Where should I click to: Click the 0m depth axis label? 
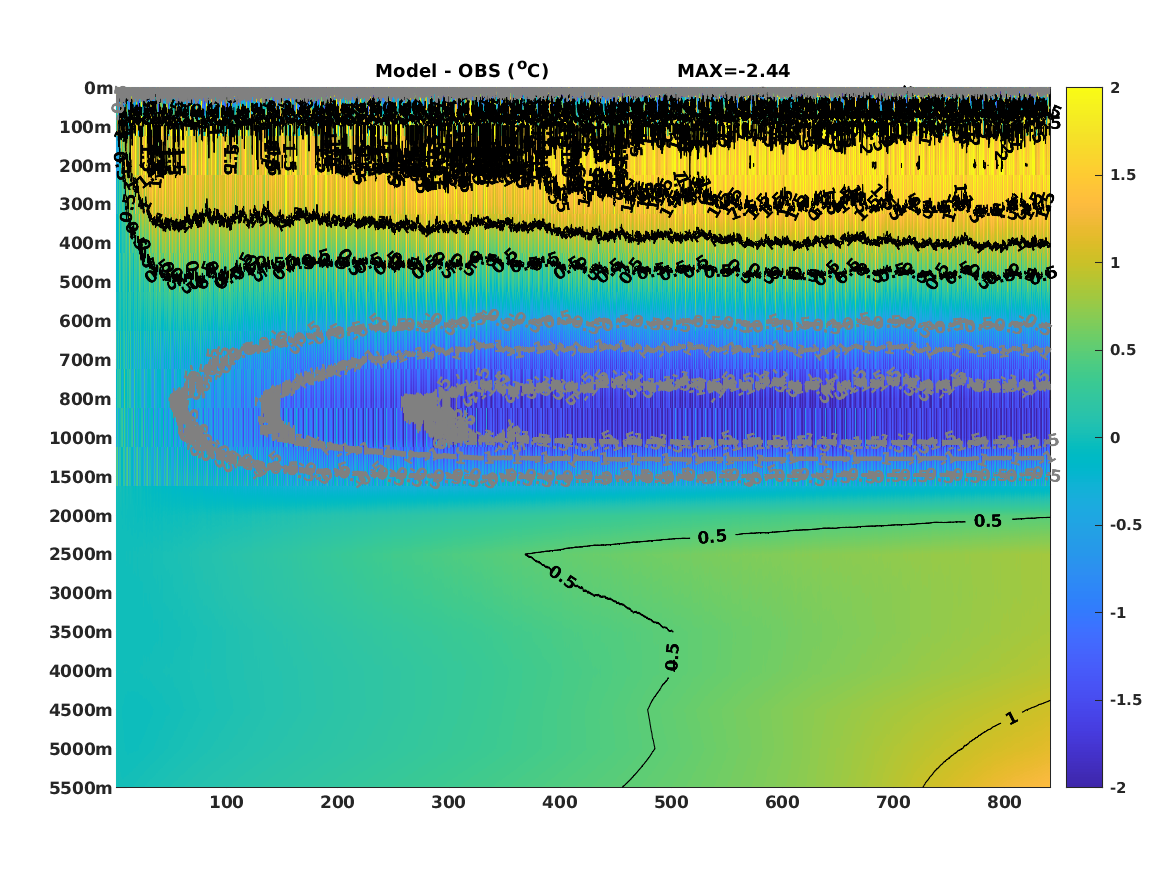click(x=98, y=88)
